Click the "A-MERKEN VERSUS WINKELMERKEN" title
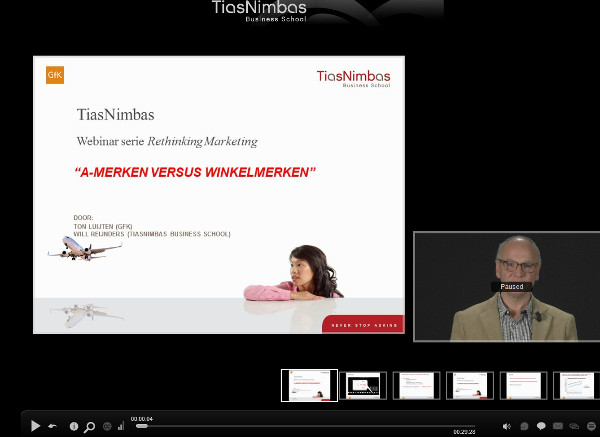 coord(195,172)
